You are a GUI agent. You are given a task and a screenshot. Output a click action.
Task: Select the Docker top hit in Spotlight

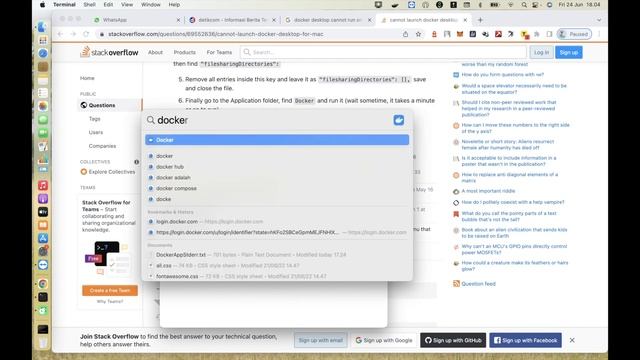[x=277, y=140]
